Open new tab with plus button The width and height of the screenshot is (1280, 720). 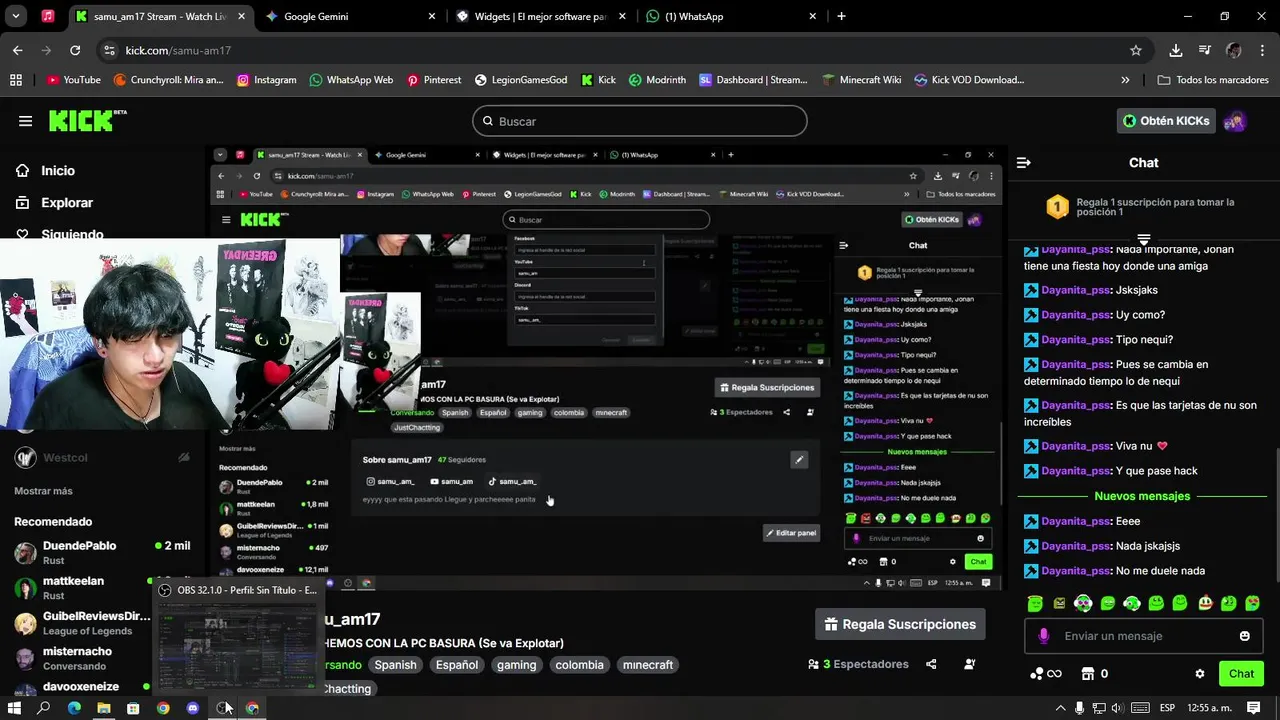tap(841, 16)
